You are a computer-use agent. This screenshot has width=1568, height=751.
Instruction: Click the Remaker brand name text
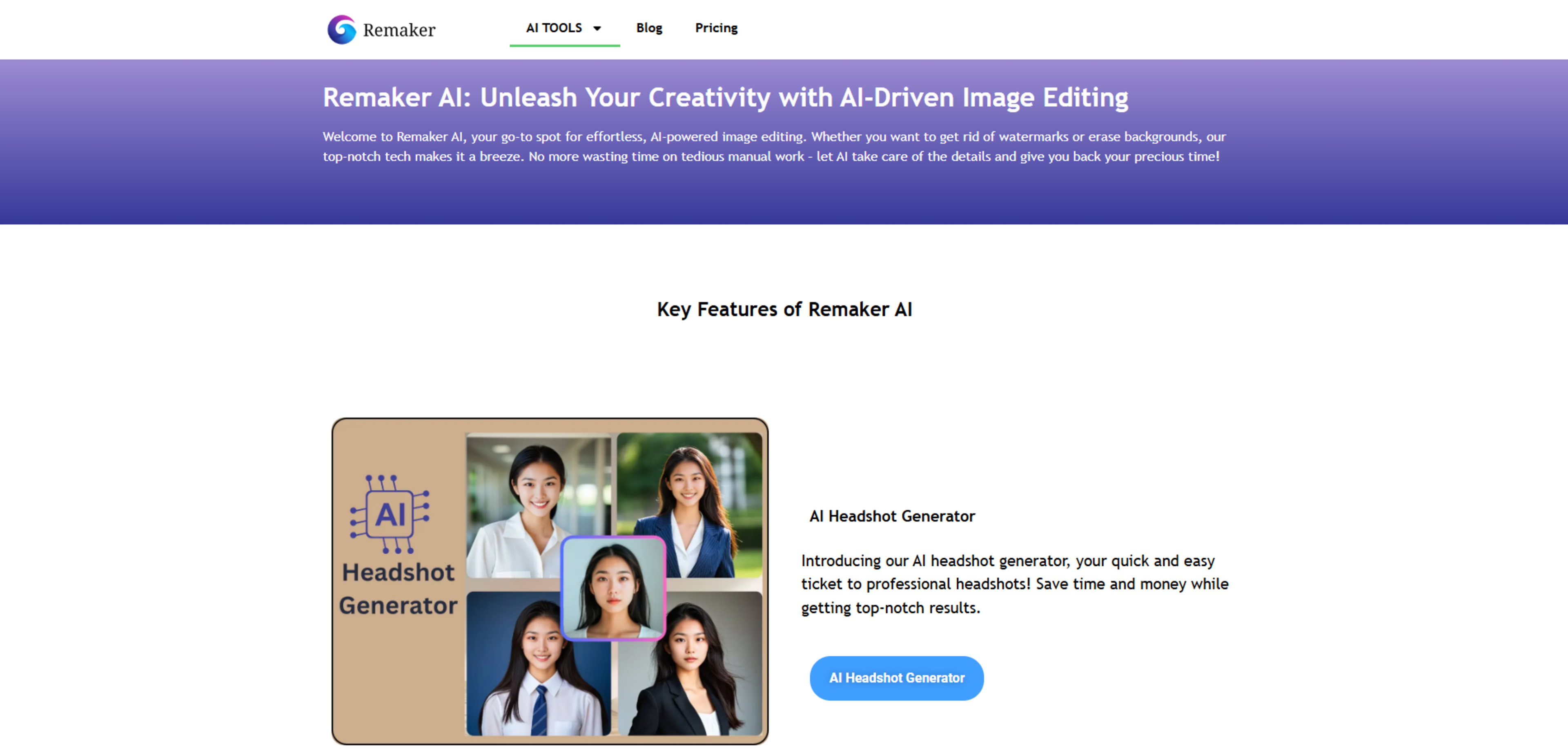click(x=399, y=30)
